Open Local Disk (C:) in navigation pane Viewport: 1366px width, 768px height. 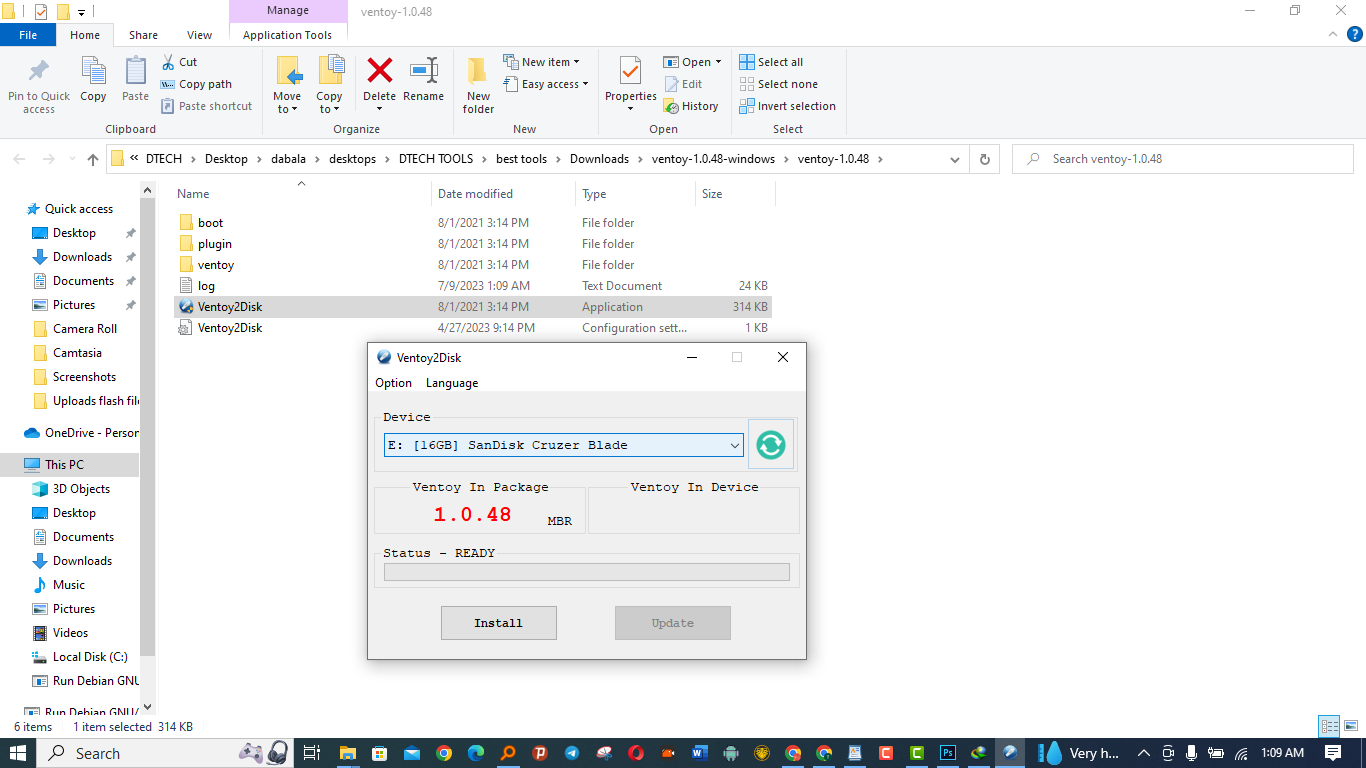point(90,657)
